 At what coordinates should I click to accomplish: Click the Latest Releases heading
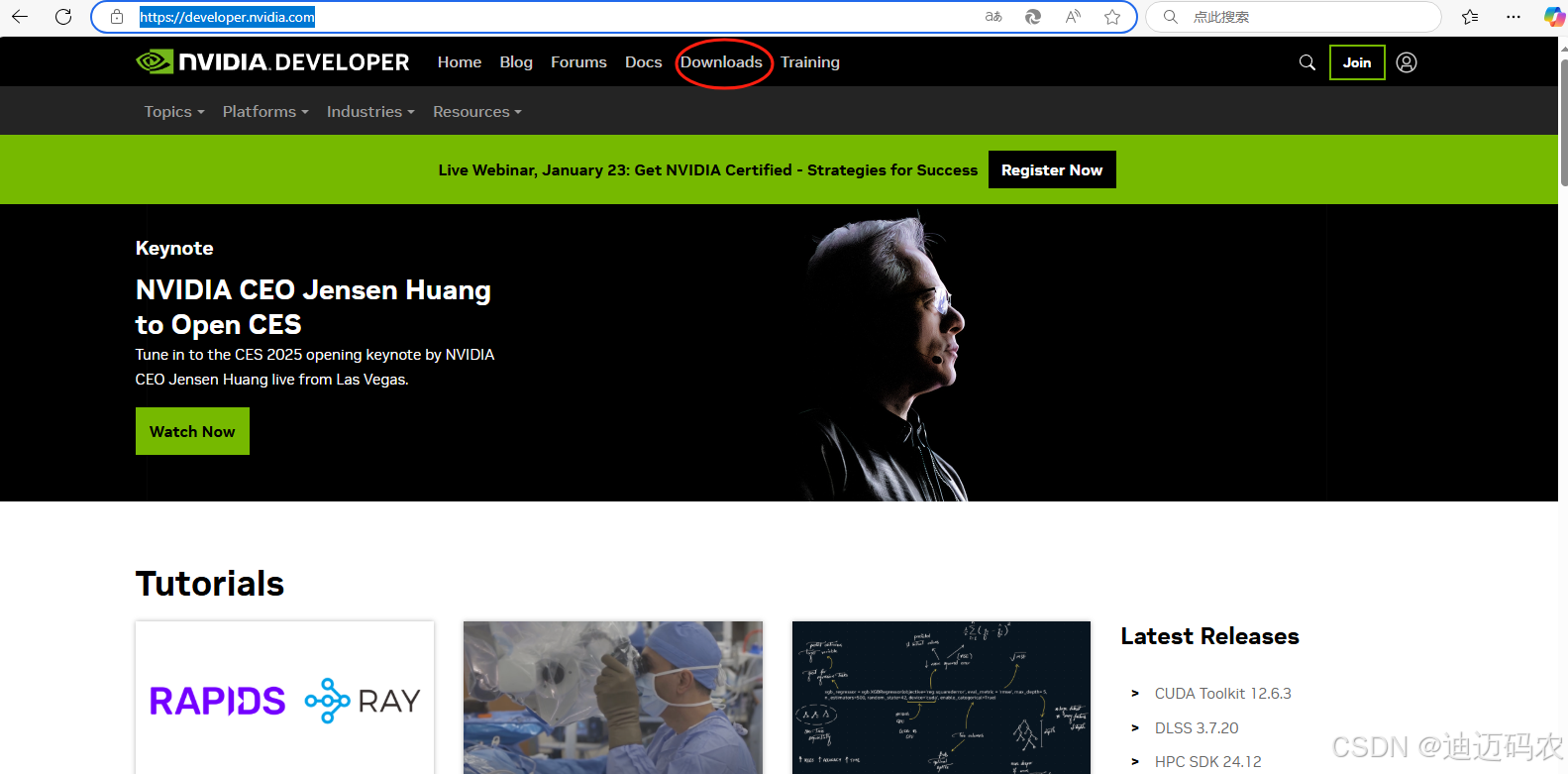tap(1209, 636)
